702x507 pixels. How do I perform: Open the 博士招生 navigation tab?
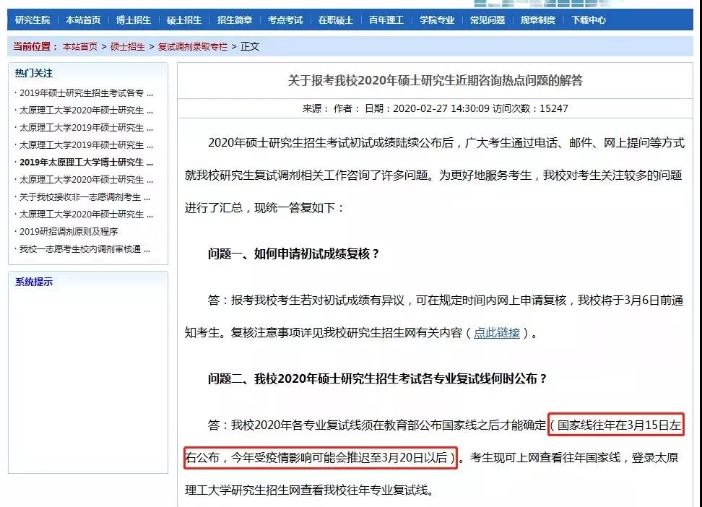[x=132, y=19]
